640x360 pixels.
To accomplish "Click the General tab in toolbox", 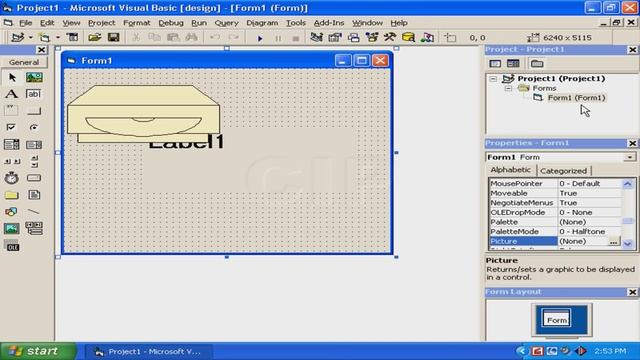I will 24,62.
